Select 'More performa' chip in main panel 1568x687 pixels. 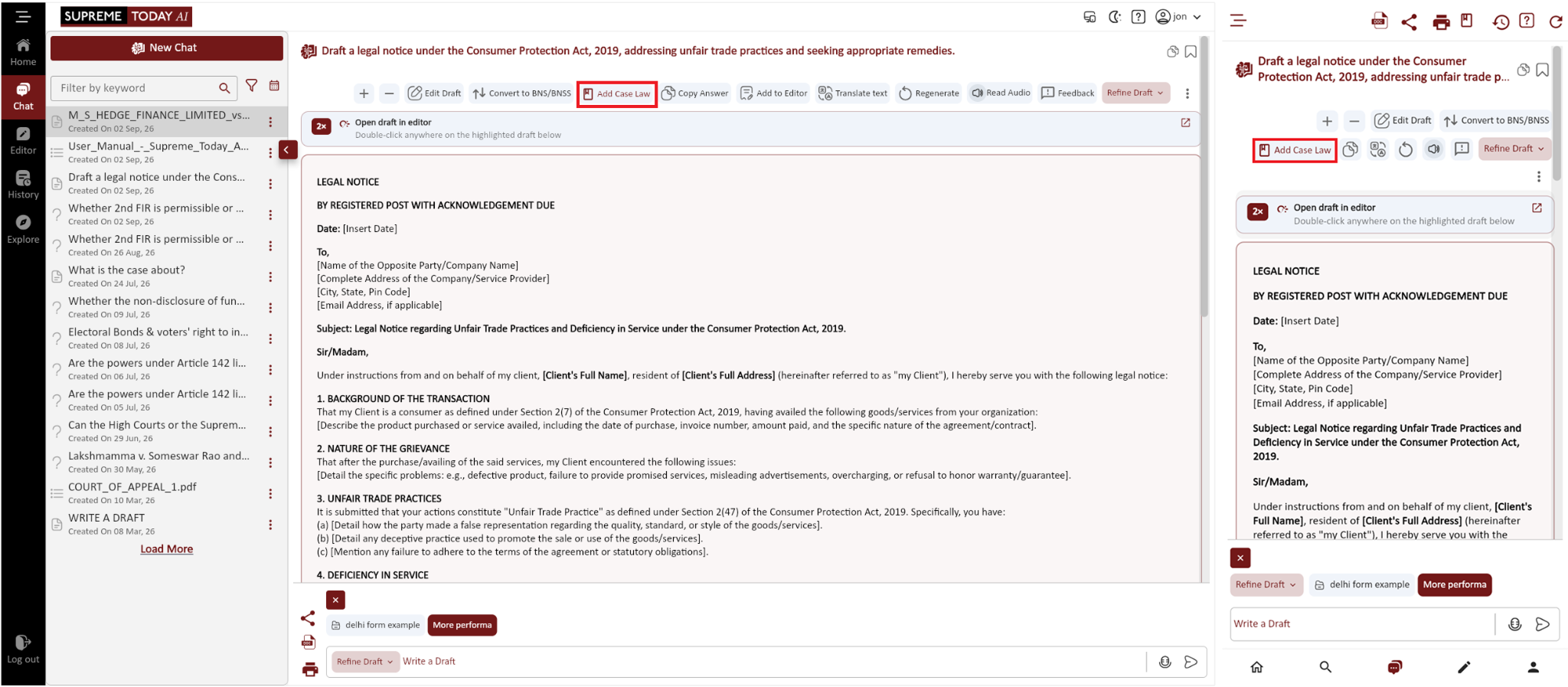coord(462,625)
